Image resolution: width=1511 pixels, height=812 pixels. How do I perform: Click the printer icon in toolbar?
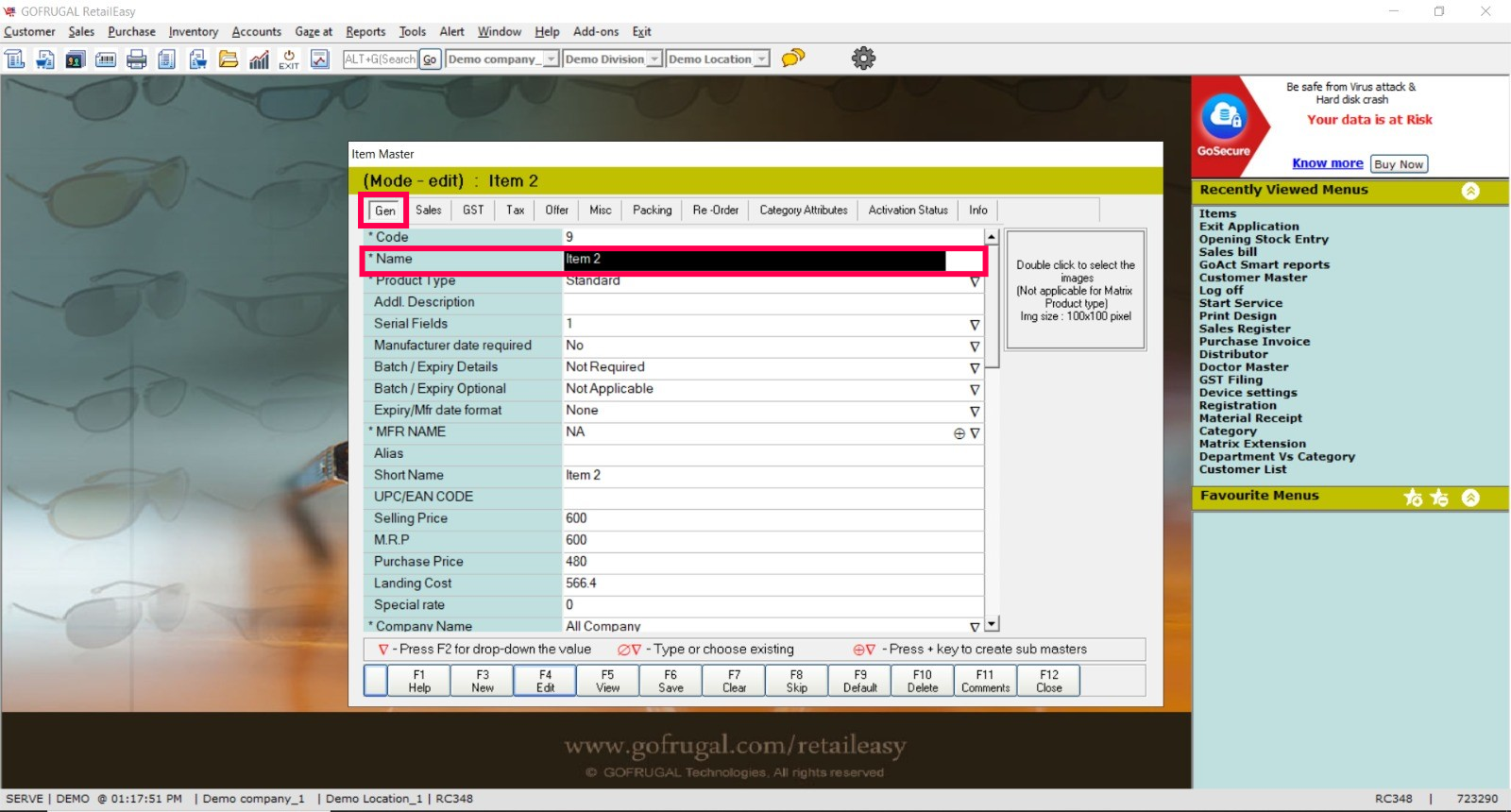click(x=137, y=59)
